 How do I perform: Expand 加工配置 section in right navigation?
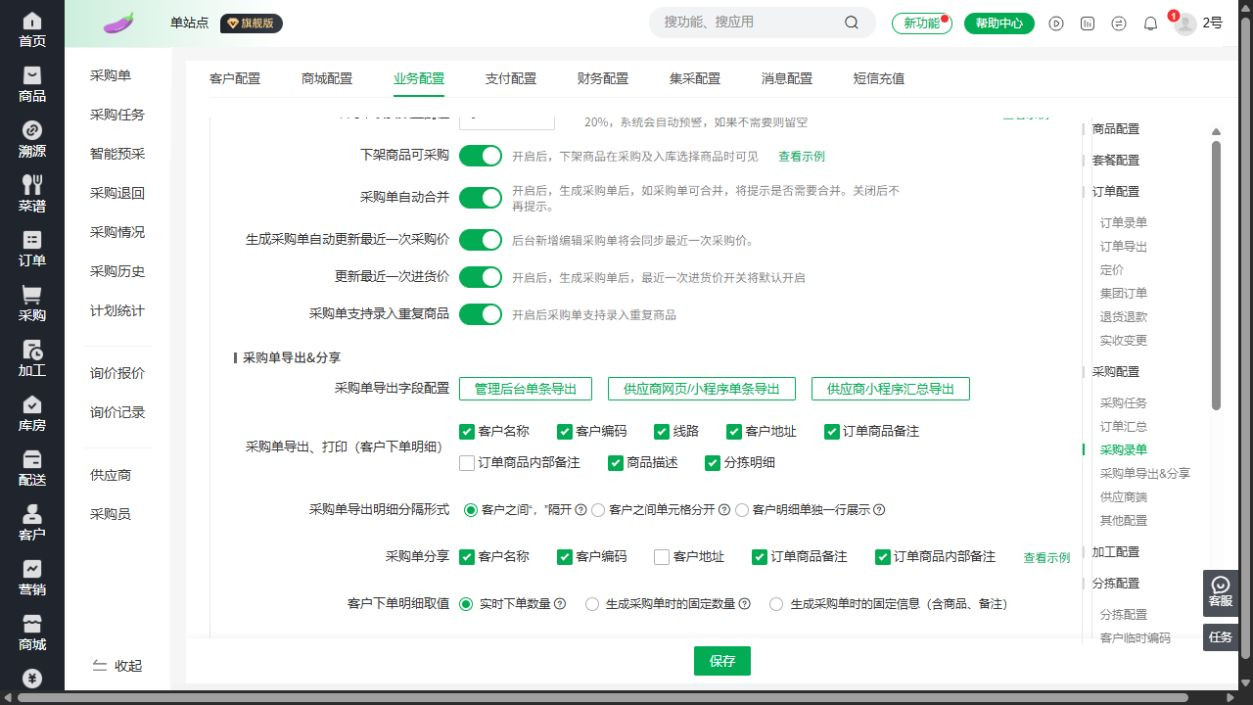pos(1115,552)
